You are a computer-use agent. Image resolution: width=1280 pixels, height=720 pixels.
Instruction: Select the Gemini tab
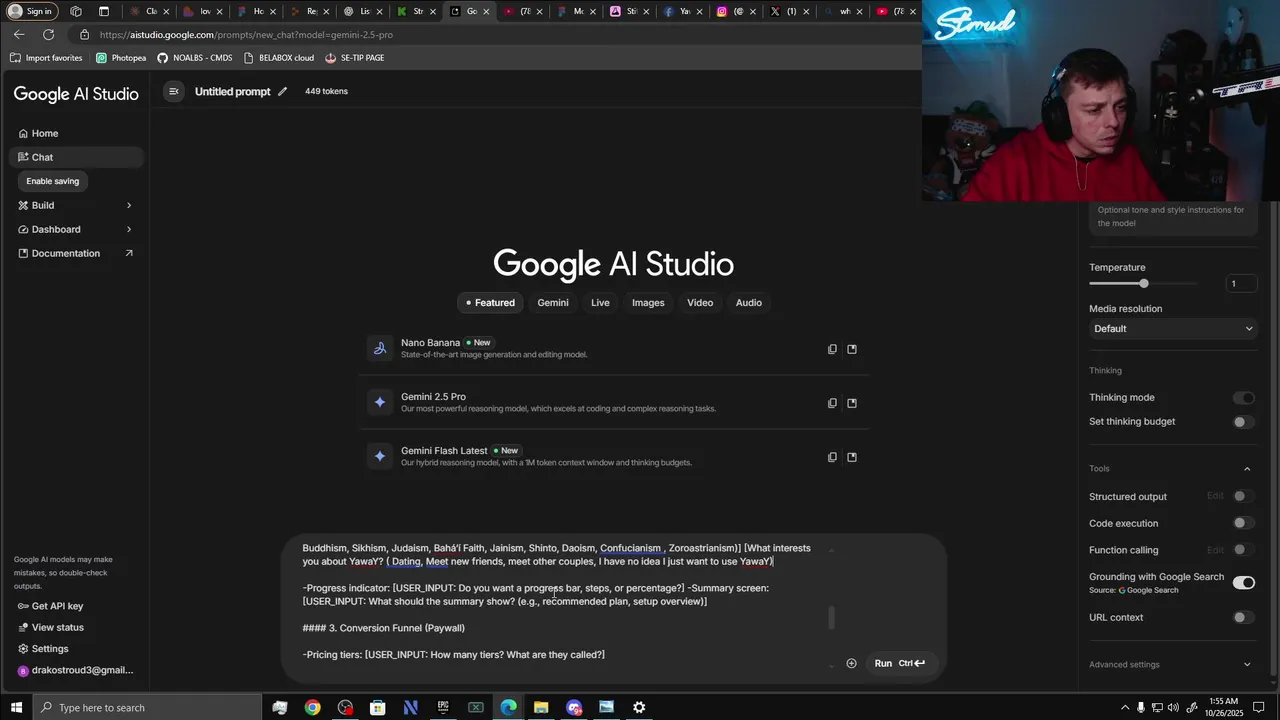(x=553, y=303)
